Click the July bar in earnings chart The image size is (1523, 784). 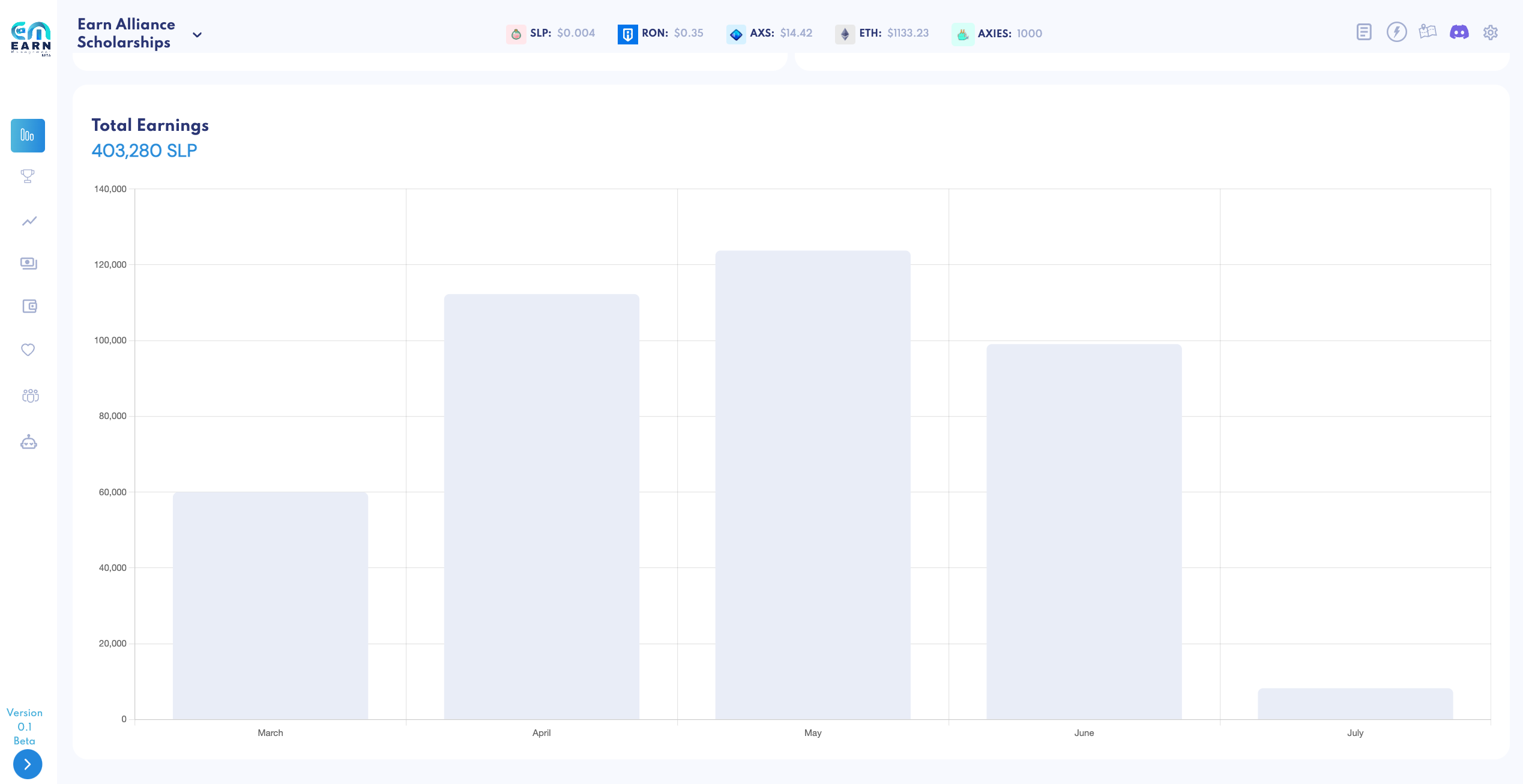[1356, 704]
